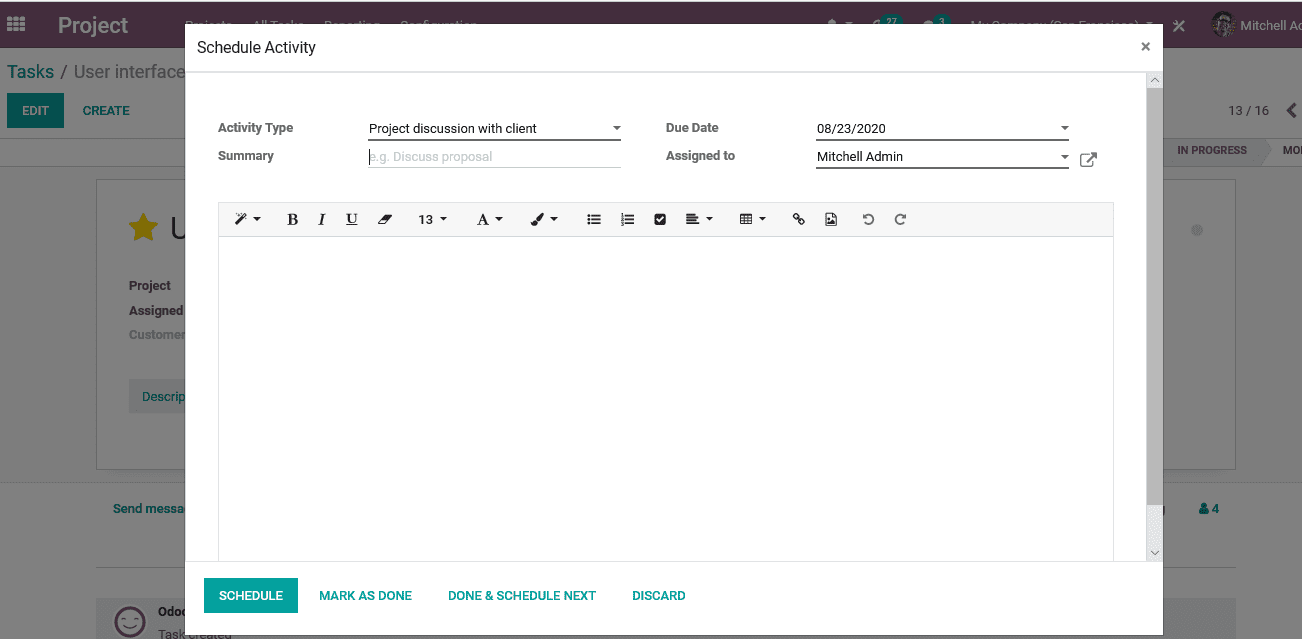The height and width of the screenshot is (639, 1302).
Task: Go to previous record arrow
Action: (1291, 110)
